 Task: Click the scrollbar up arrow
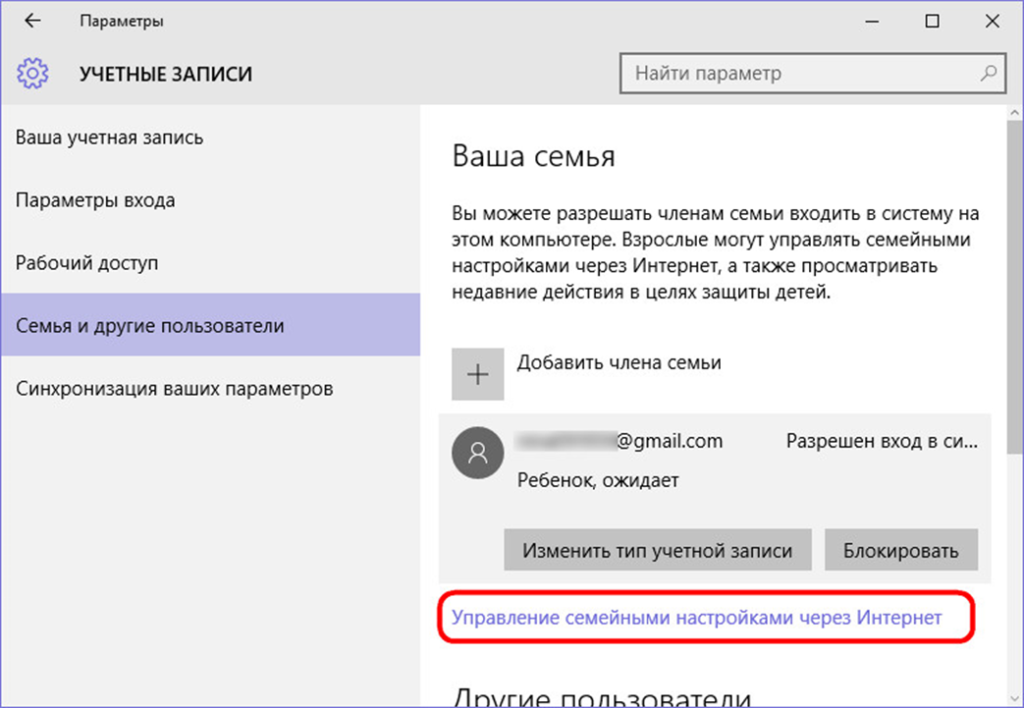pyautogui.click(x=1015, y=113)
